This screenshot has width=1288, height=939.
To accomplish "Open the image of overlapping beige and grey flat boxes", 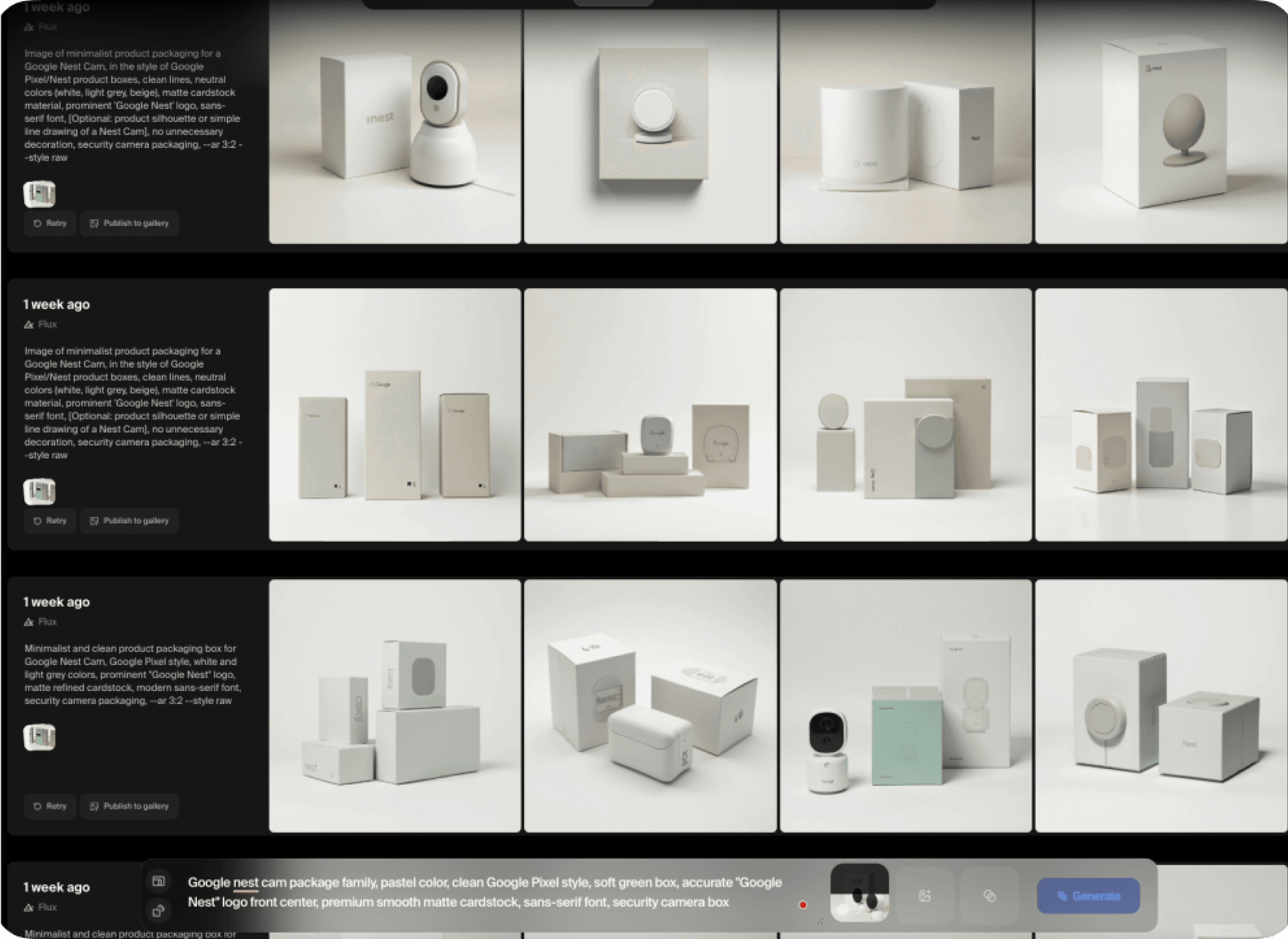I will 906,415.
